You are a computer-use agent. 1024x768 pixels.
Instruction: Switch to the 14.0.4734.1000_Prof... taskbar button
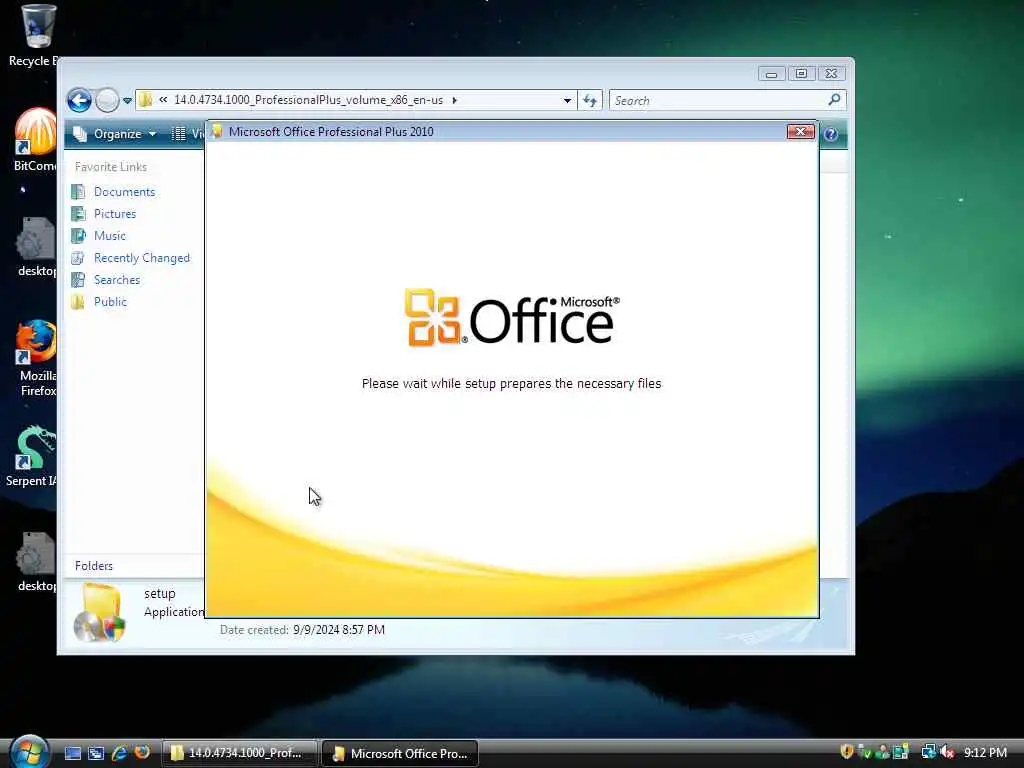tap(240, 753)
